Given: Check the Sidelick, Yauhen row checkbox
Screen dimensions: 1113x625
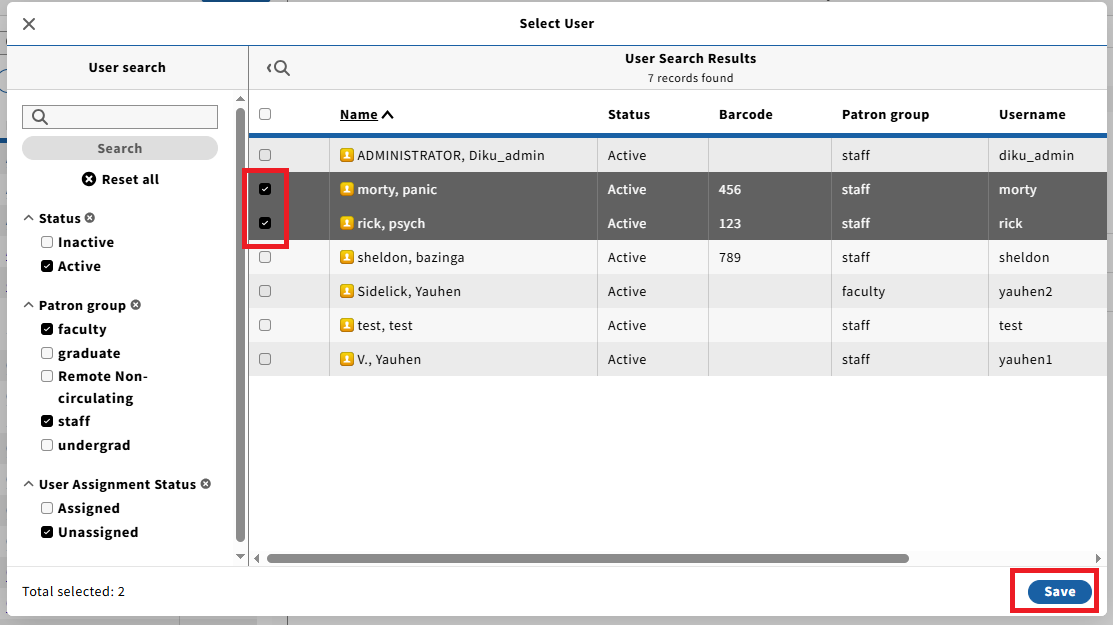Looking at the screenshot, I should pyautogui.click(x=265, y=291).
